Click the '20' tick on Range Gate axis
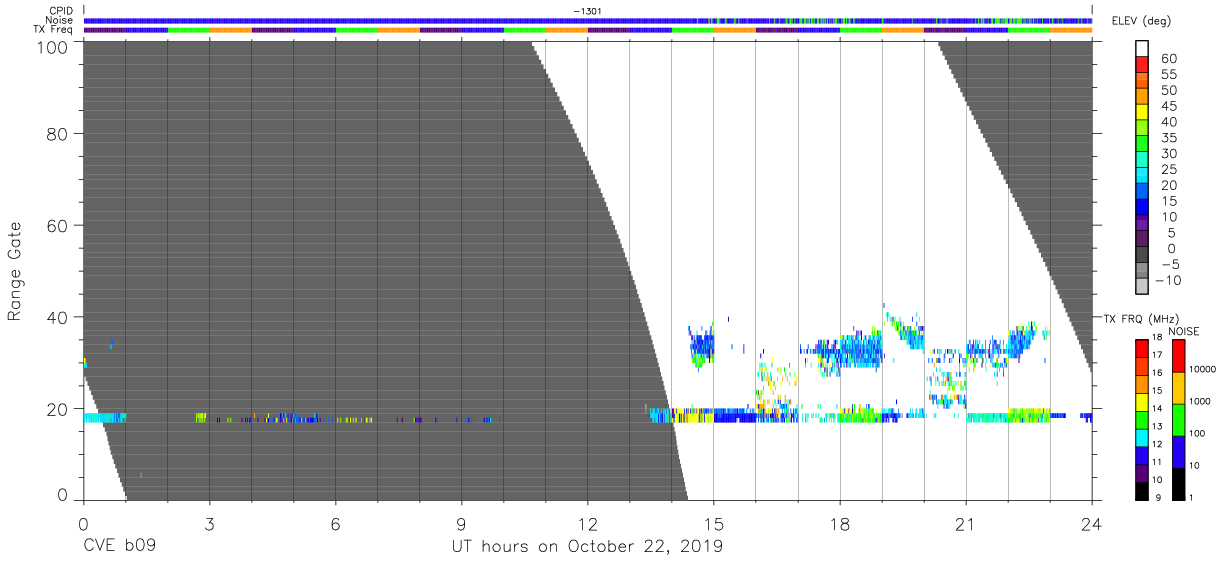 tap(56, 409)
